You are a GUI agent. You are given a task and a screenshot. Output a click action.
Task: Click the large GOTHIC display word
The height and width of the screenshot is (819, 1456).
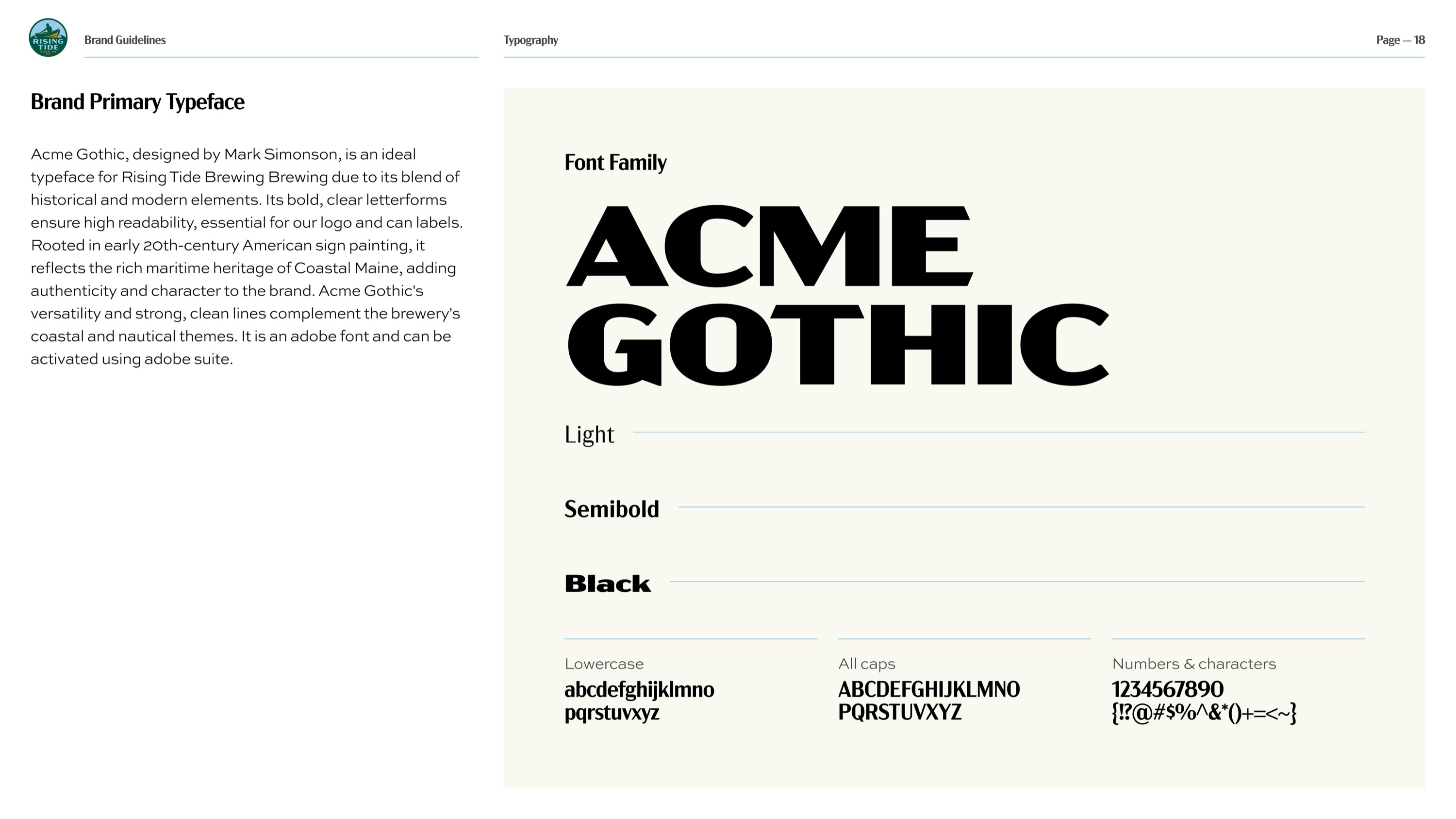[x=838, y=345]
